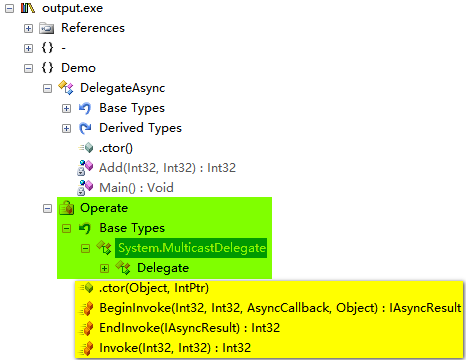Expand Base Types under DelegateAsync

(x=66, y=108)
